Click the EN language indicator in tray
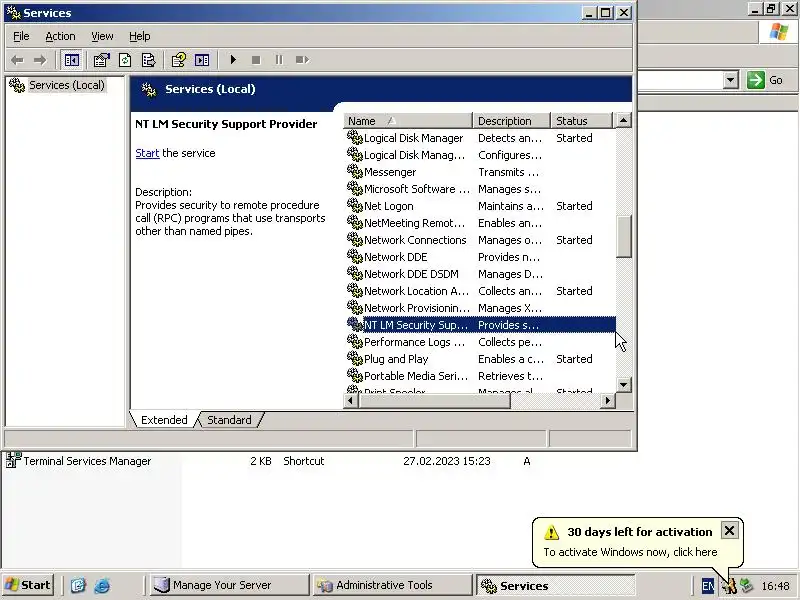 point(708,586)
